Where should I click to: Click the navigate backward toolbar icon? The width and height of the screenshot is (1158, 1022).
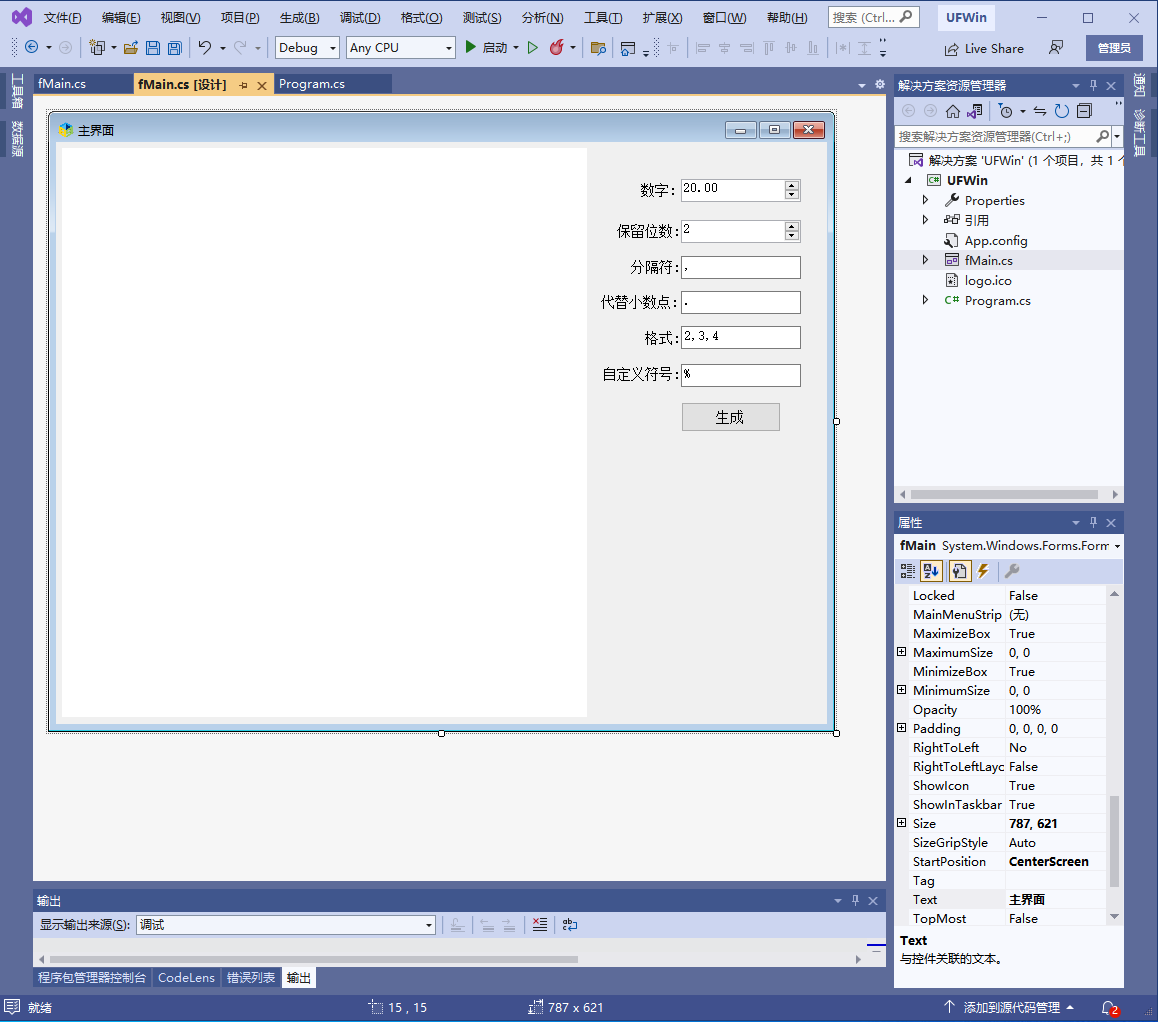[32, 47]
